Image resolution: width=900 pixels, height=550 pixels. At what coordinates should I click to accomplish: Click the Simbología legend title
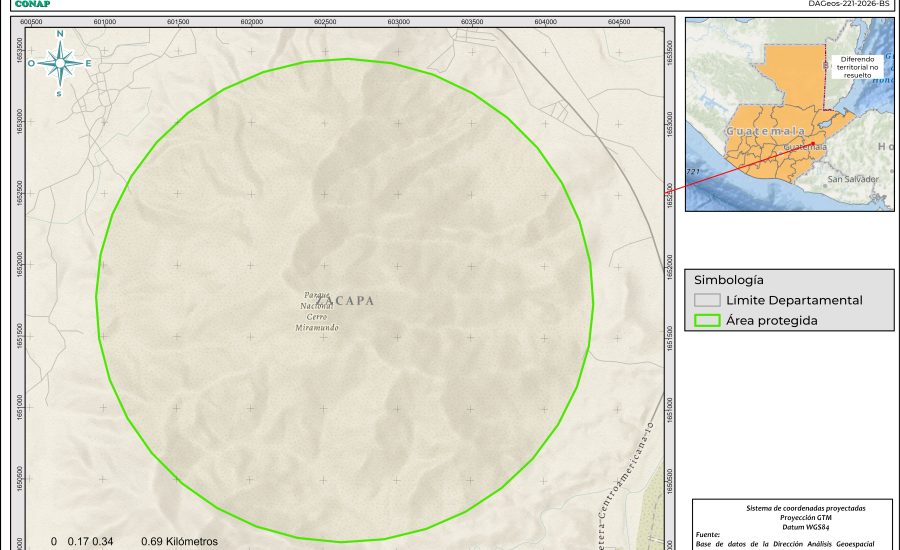[x=729, y=280]
